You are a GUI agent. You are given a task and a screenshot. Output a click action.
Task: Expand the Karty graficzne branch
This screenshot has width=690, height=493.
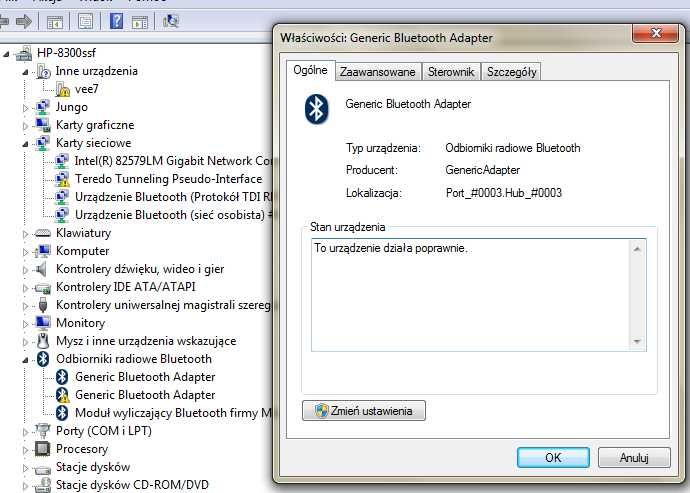click(25, 126)
